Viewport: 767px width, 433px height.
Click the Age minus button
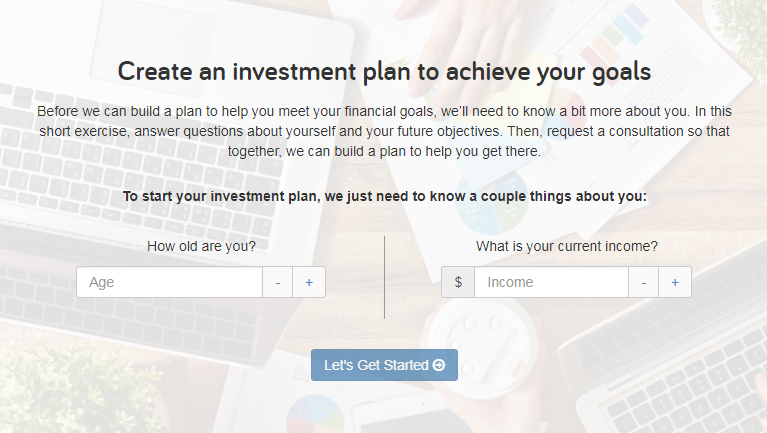tap(278, 282)
